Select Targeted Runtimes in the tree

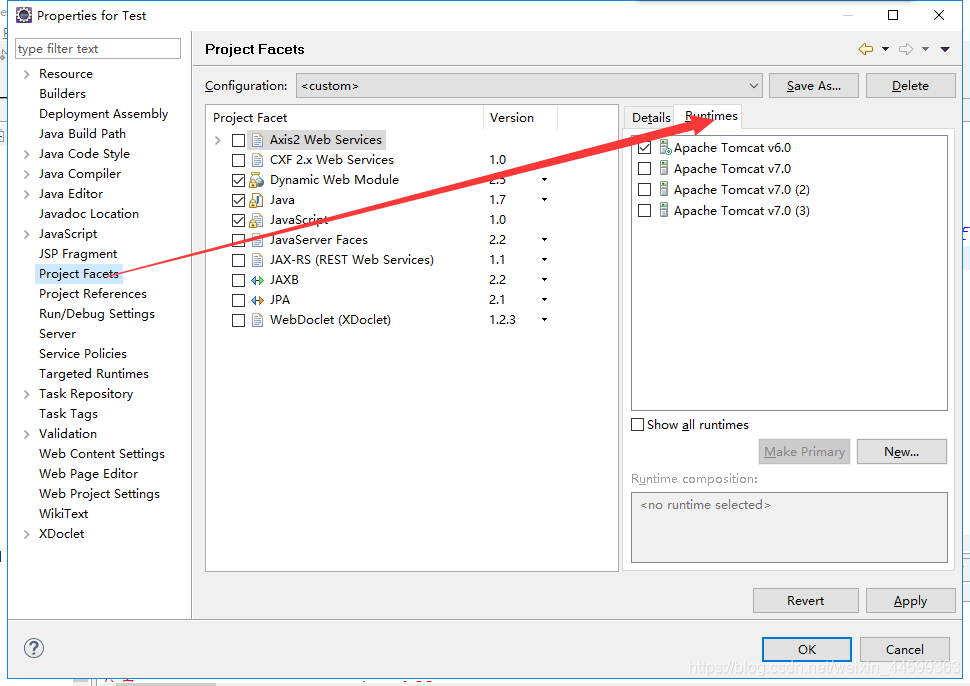[94, 374]
